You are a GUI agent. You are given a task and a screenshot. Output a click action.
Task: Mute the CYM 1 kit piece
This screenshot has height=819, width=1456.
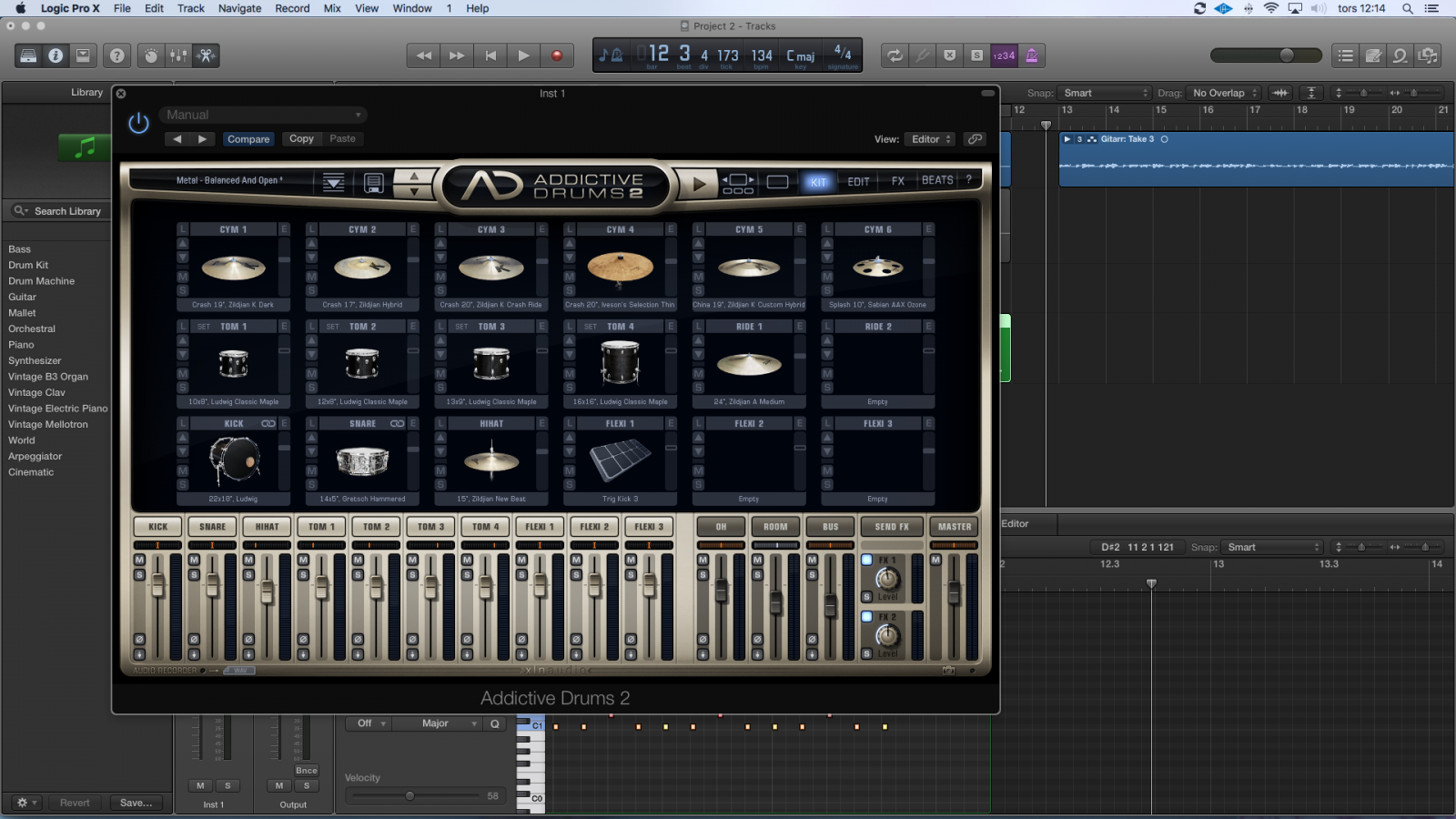(x=183, y=277)
